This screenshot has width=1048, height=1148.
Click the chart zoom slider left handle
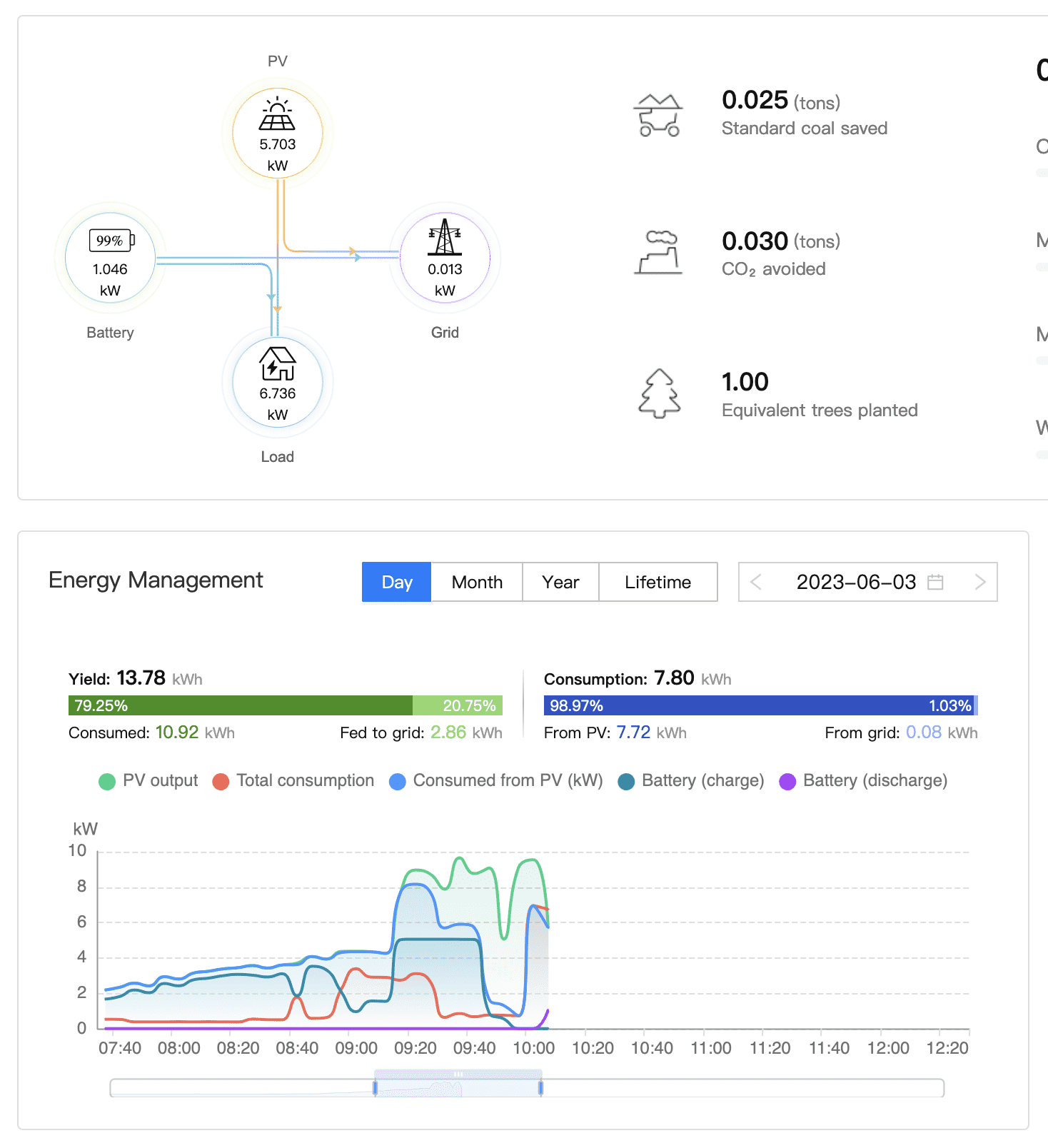pos(375,1087)
